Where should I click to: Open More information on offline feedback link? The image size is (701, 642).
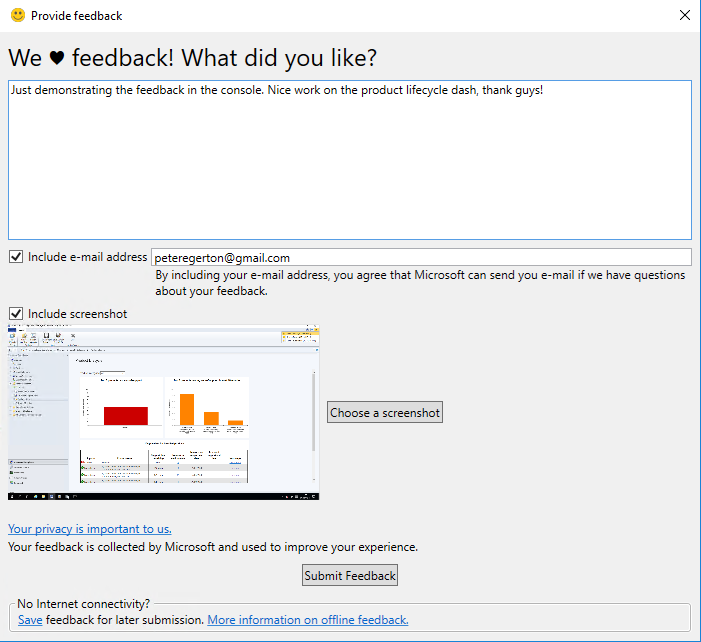click(308, 620)
